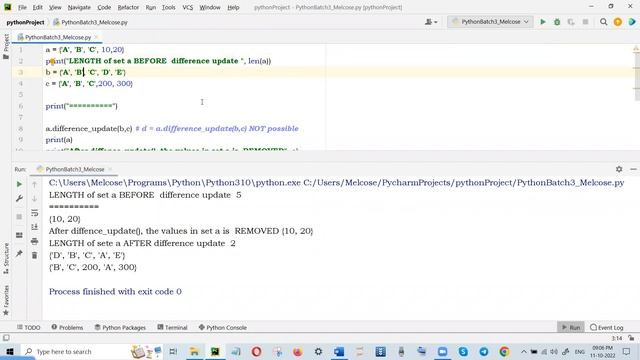The height and width of the screenshot is (360, 640).
Task: Open the Tools menu
Action: pyautogui.click(x=168, y=7)
